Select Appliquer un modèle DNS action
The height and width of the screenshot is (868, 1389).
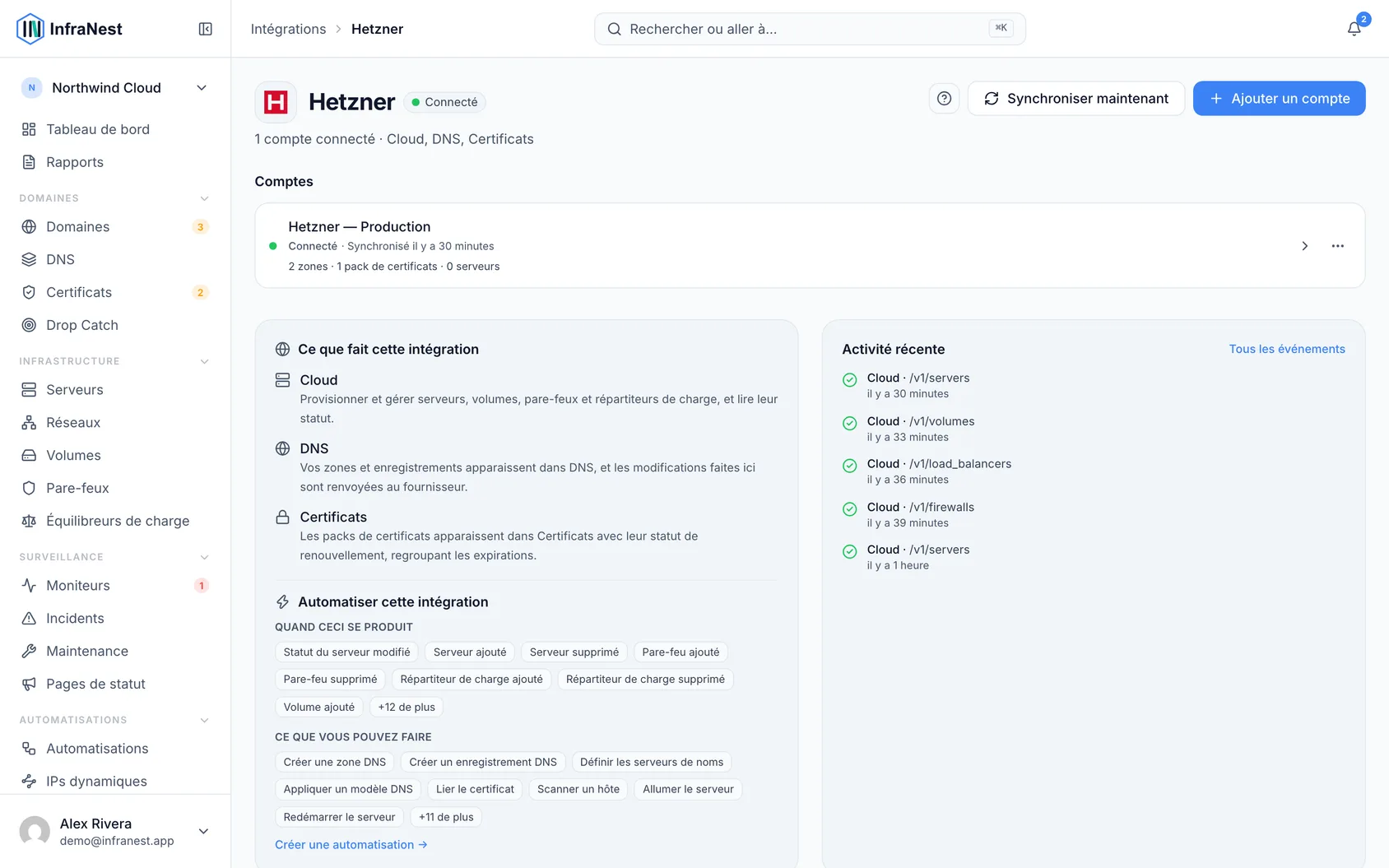[348, 790]
